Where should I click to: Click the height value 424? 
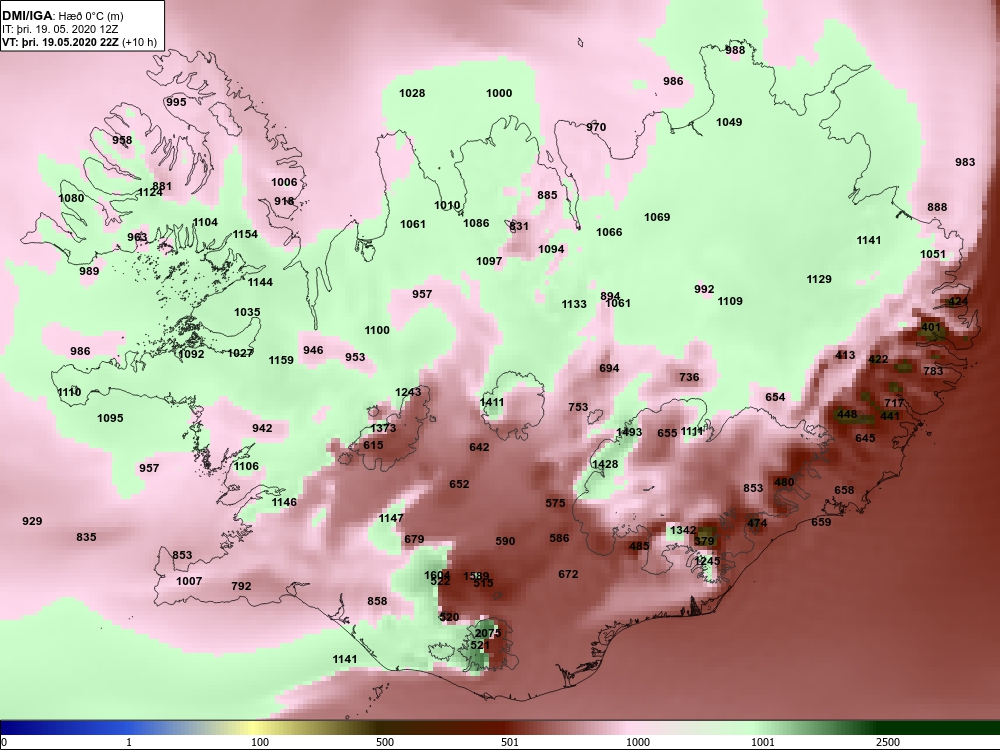(x=959, y=301)
